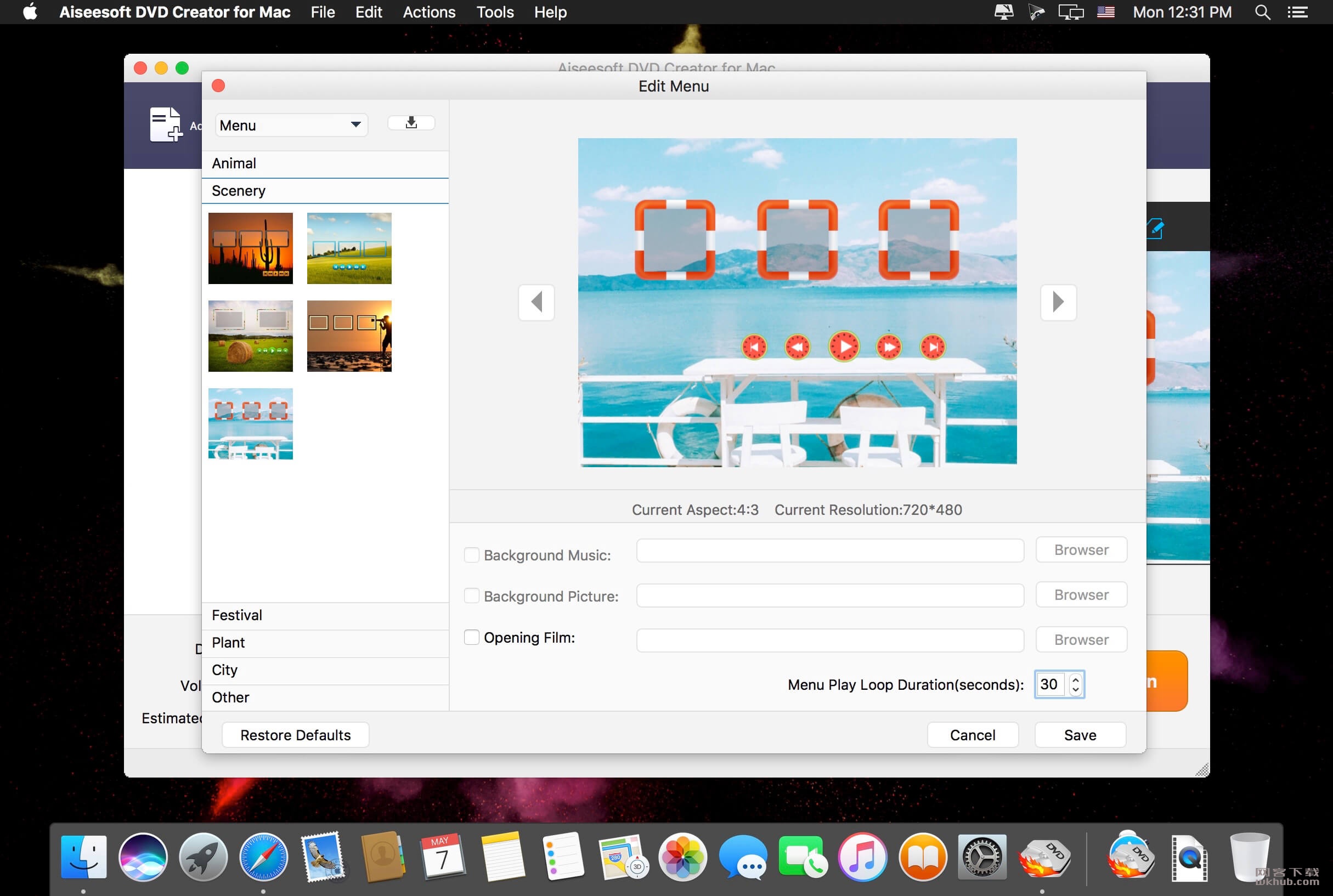Select the blue sea deck template
Image resolution: width=1333 pixels, height=896 pixels.
point(250,424)
